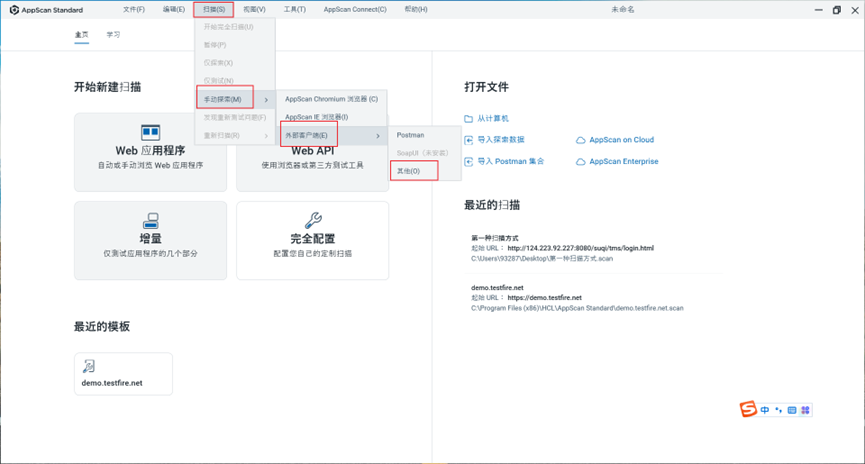The width and height of the screenshot is (865, 464).
Task: Expand the 重新扫描(R) submenu arrow
Action: (266, 136)
